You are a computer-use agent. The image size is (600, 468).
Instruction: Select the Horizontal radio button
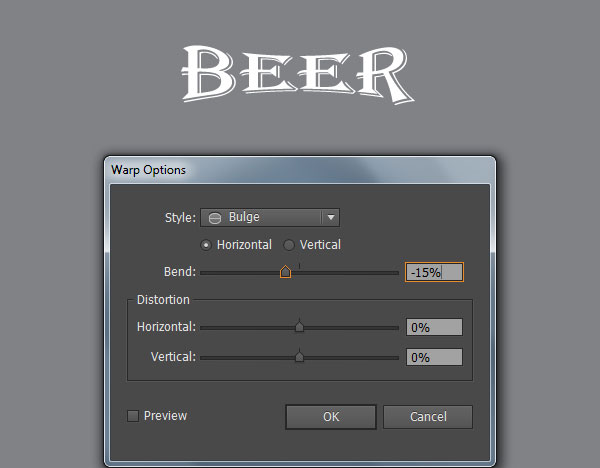(x=206, y=245)
